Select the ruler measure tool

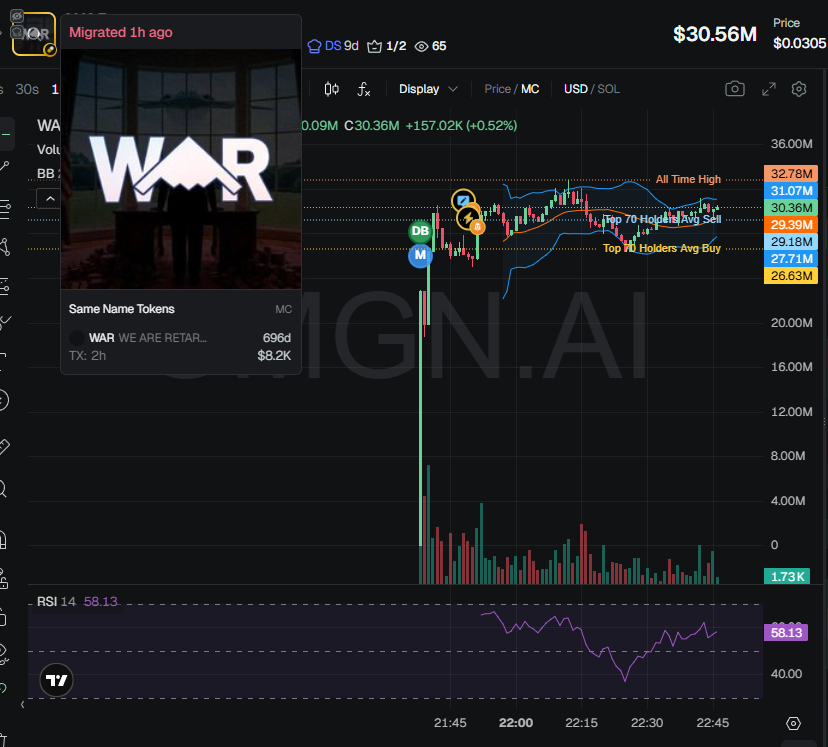(x=4, y=447)
